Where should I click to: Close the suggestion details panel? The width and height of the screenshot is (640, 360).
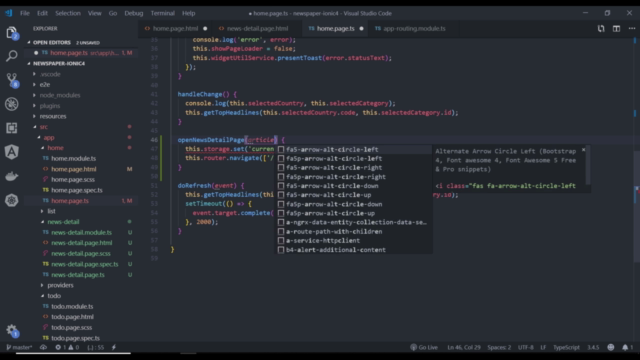pyautogui.click(x=583, y=150)
